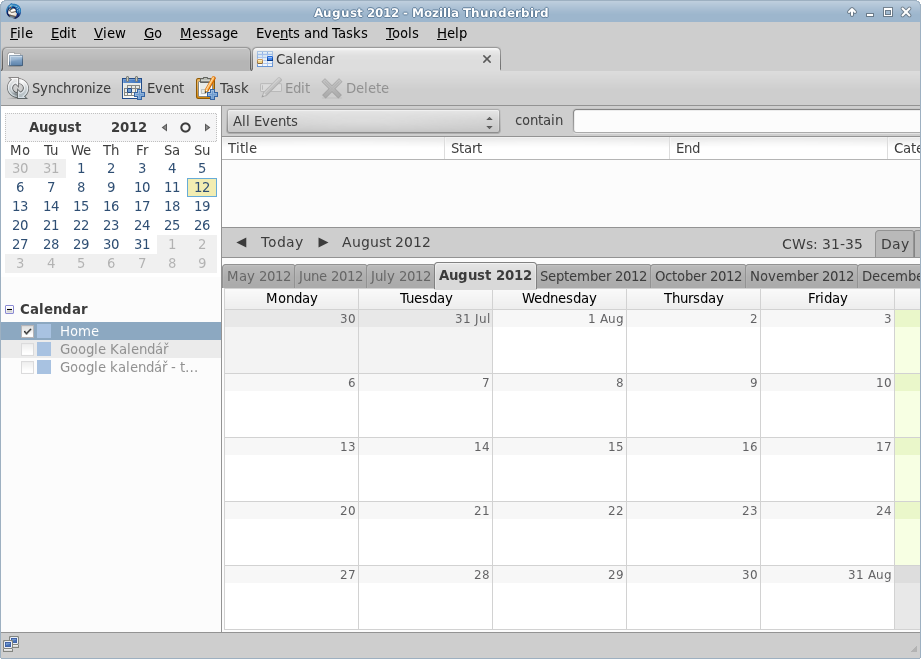921x659 pixels.
Task: Select the August 2012 month tab
Action: [485, 275]
